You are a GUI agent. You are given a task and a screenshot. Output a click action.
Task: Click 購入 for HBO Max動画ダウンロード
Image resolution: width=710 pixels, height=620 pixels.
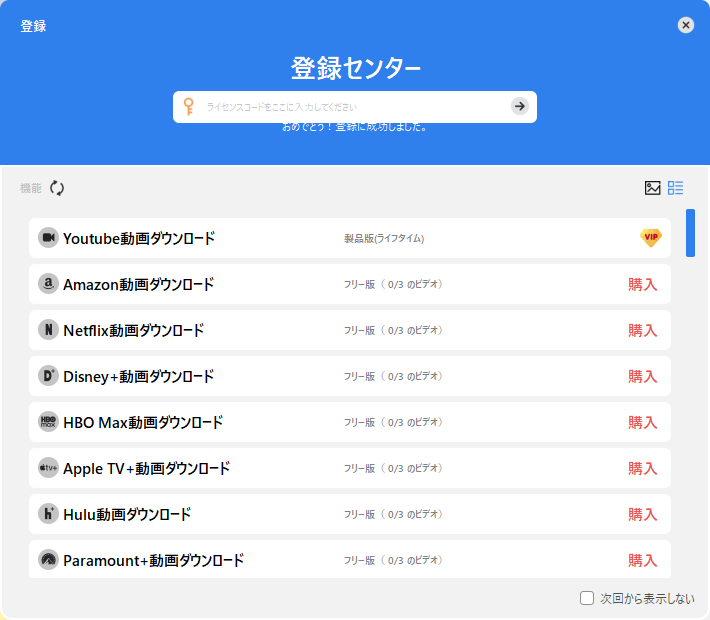(643, 423)
